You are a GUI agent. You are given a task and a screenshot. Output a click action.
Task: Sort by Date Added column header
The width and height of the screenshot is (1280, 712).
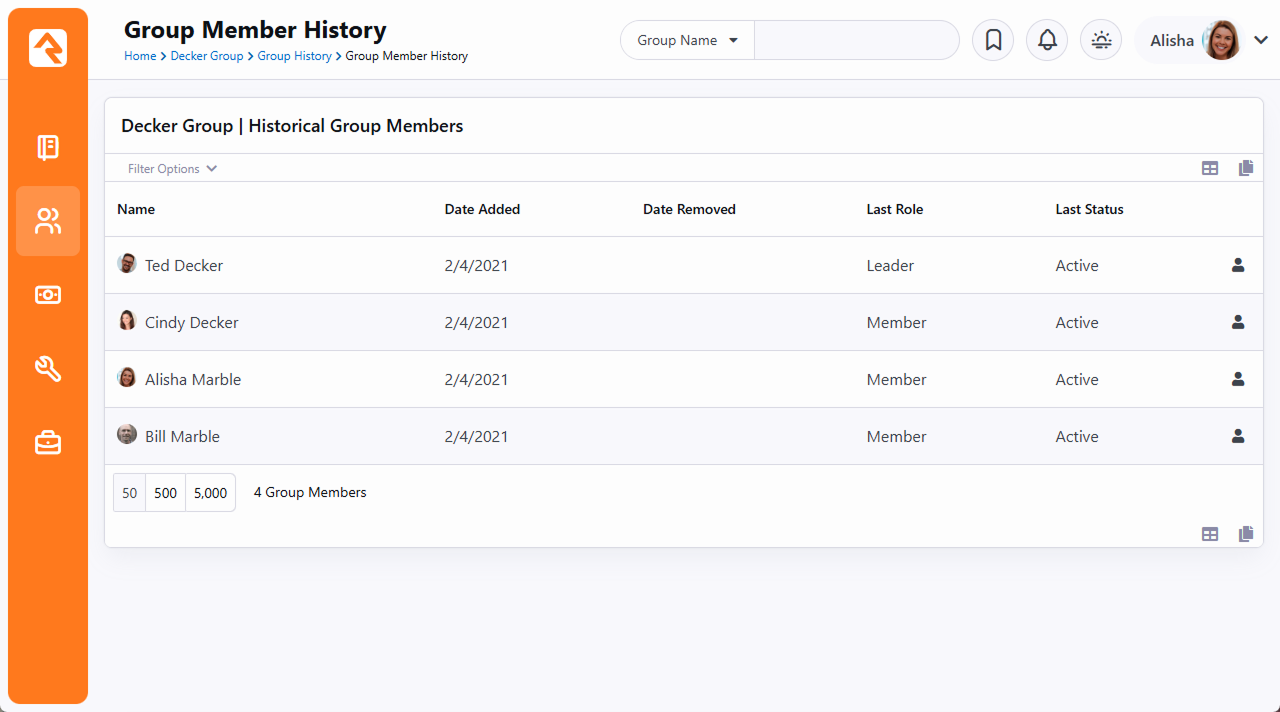pos(482,210)
